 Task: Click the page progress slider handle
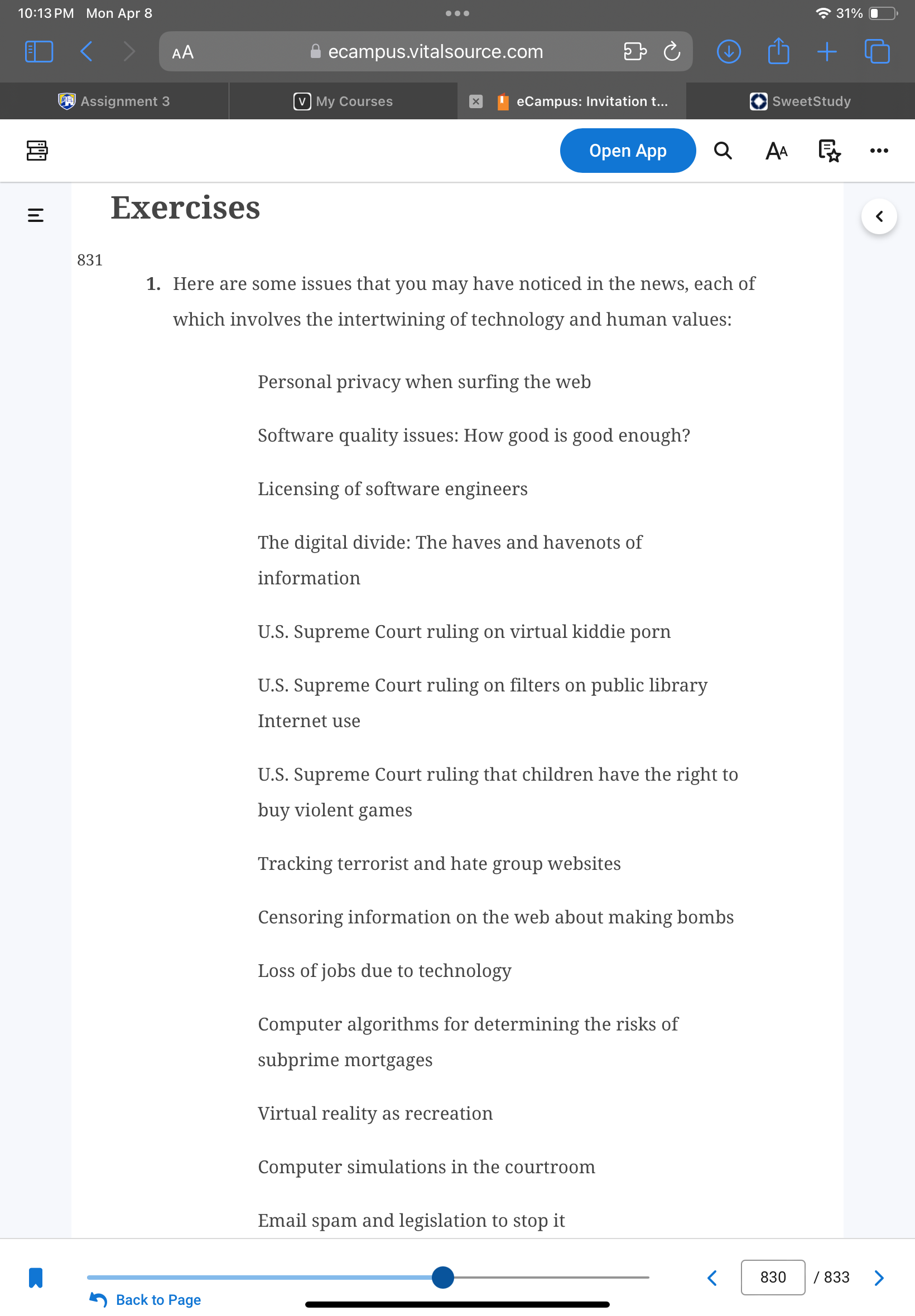tap(442, 1277)
